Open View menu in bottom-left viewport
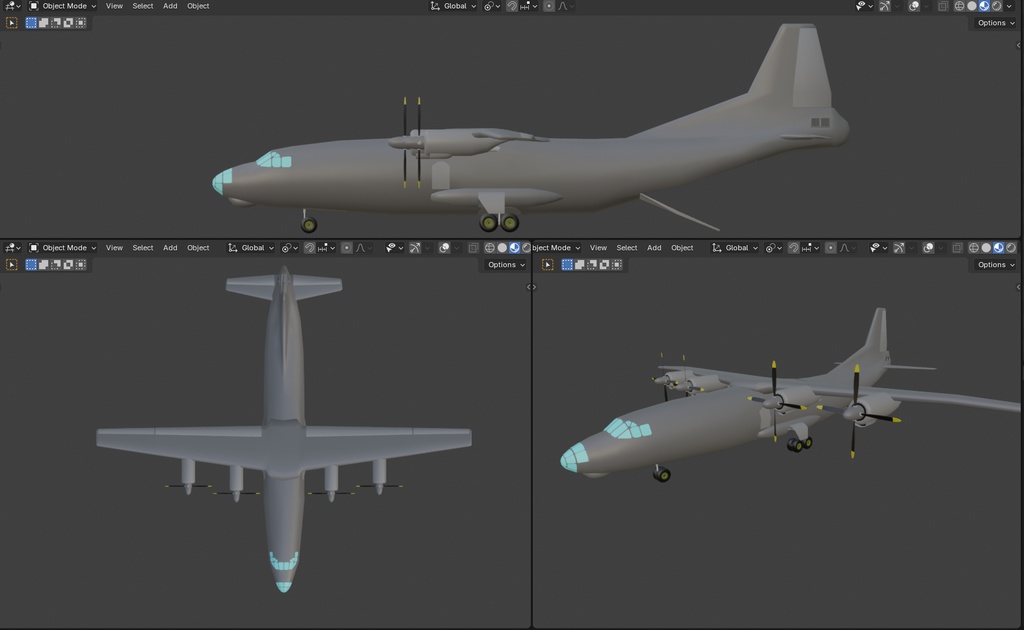 [x=114, y=247]
